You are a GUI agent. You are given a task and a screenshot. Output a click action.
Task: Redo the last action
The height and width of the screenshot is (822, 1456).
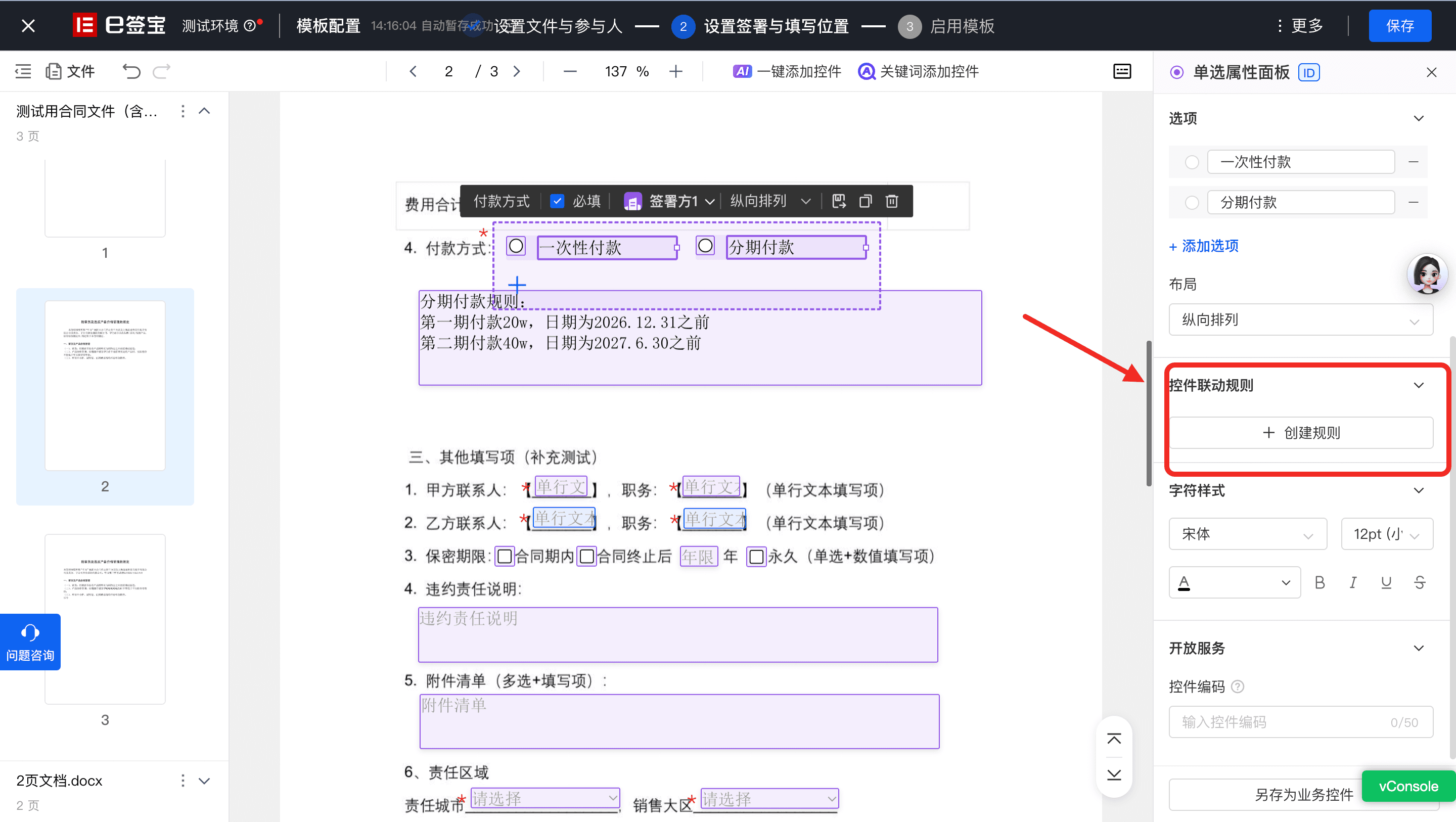(162, 71)
